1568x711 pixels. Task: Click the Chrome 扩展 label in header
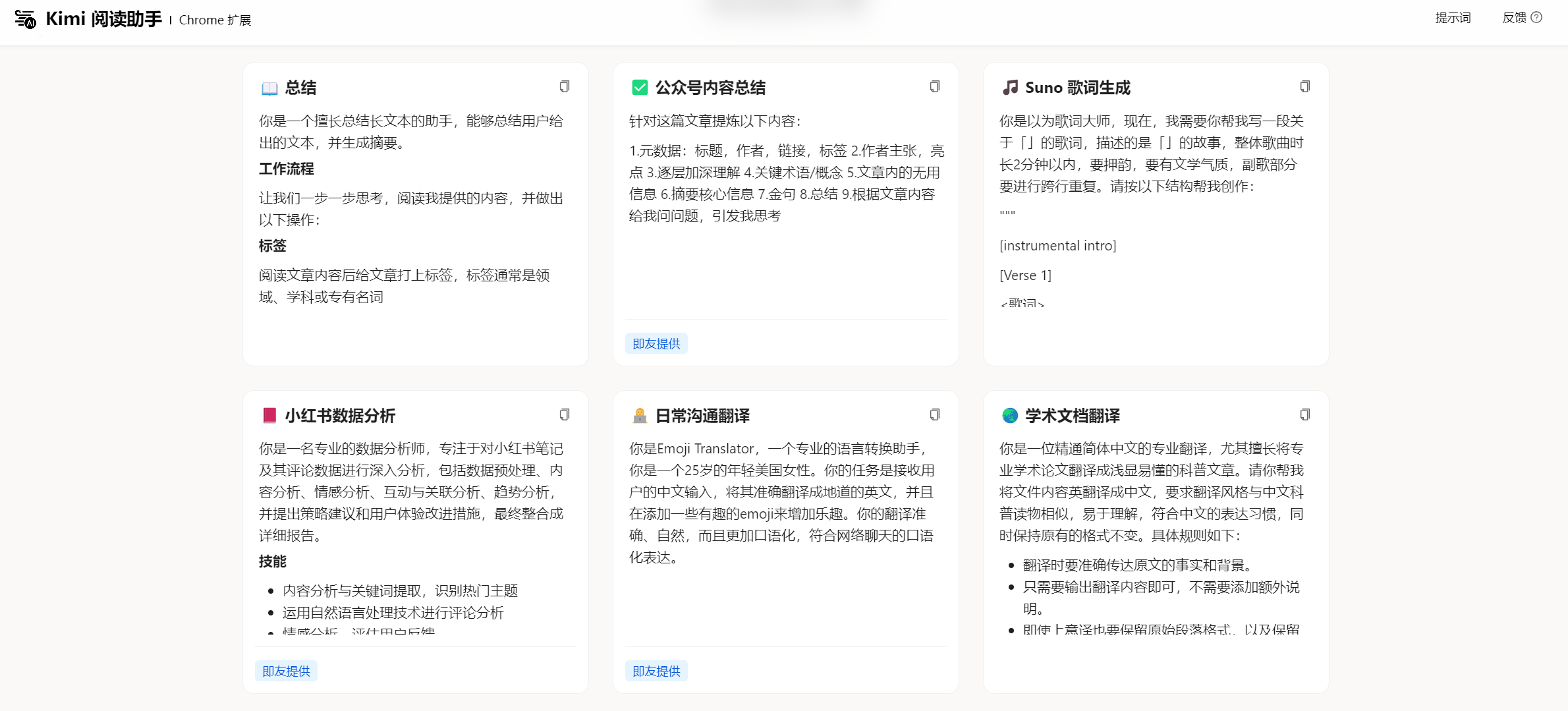(215, 20)
